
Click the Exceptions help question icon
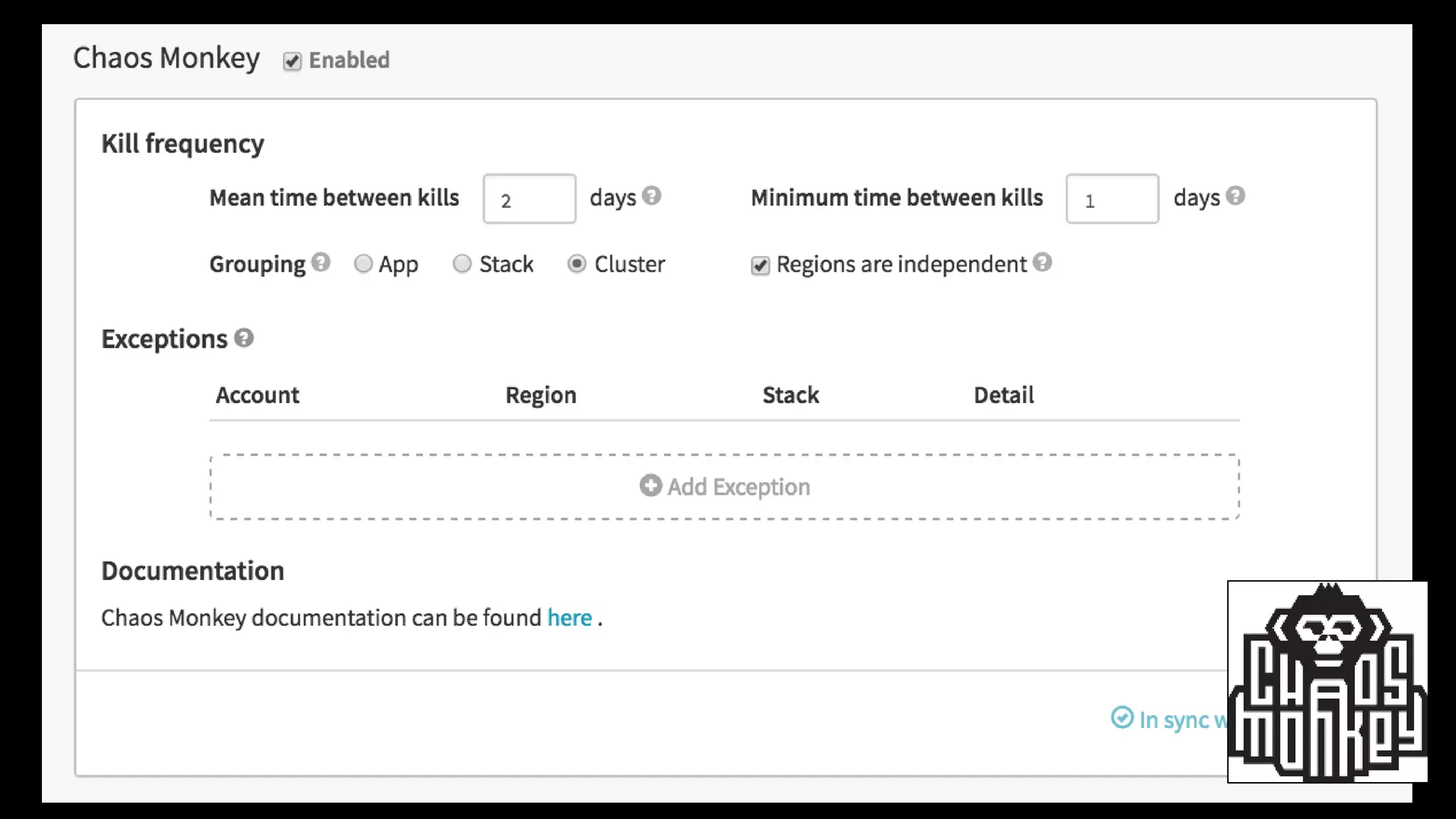[244, 338]
